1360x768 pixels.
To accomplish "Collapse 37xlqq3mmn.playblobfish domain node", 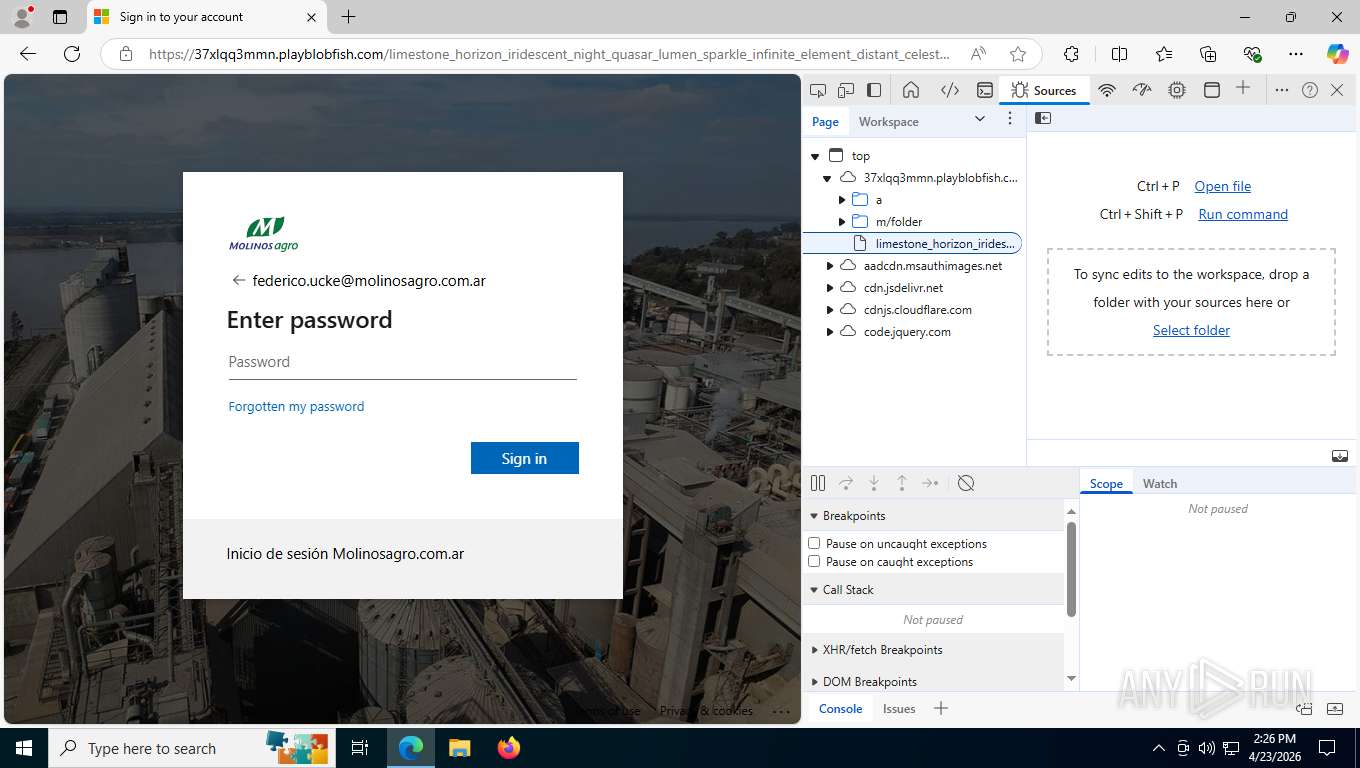I will tap(827, 178).
